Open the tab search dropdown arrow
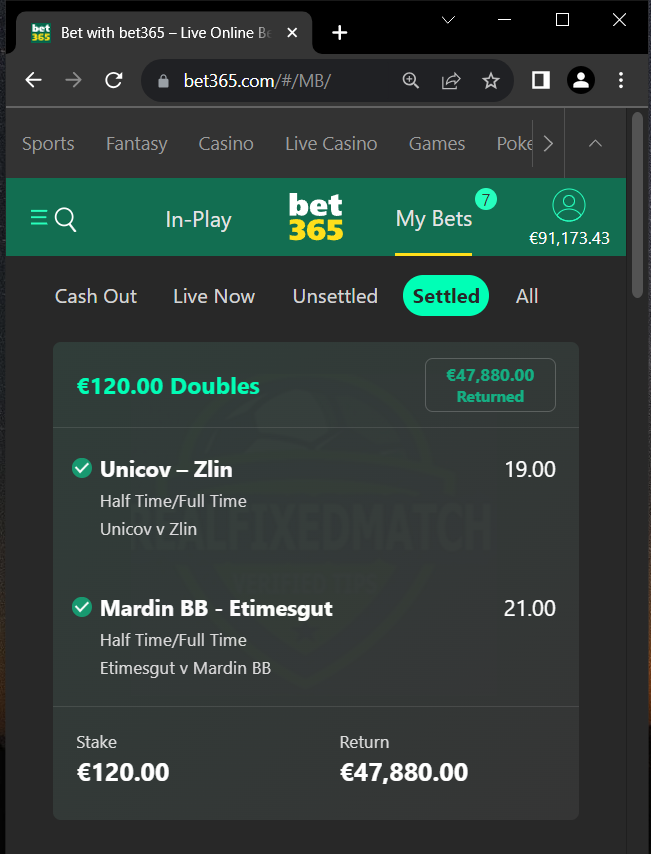651x854 pixels. point(448,20)
